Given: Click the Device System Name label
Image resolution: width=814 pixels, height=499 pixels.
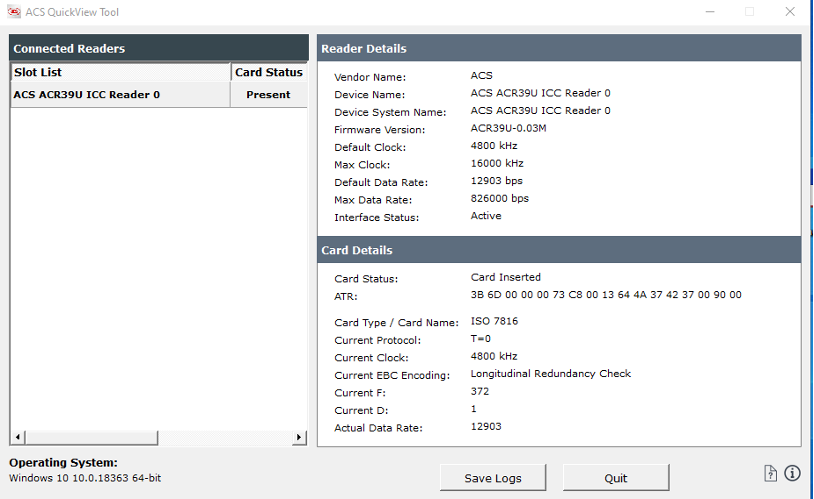Looking at the screenshot, I should coord(390,113).
